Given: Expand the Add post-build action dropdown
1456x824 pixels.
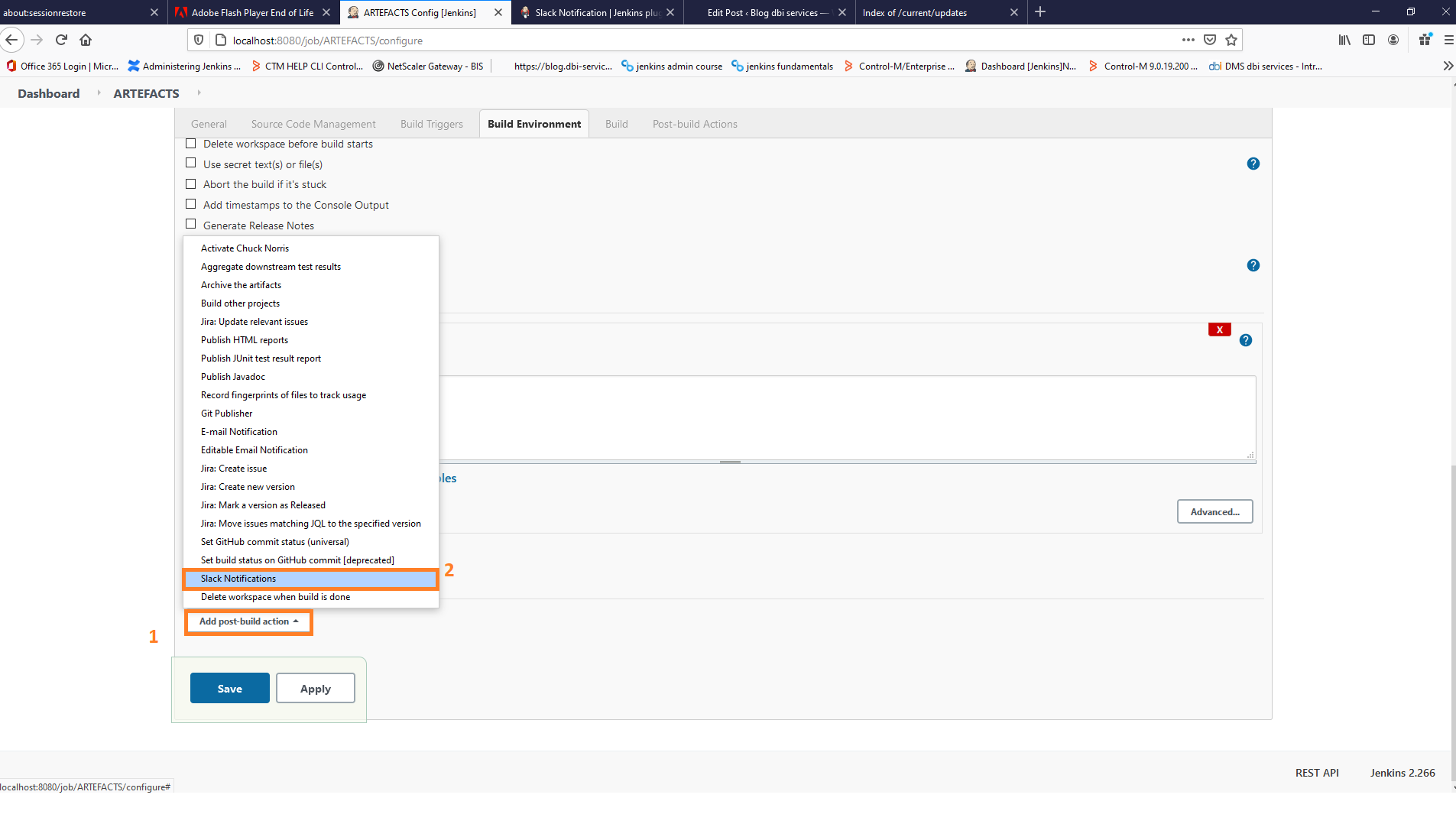Looking at the screenshot, I should coord(248,621).
